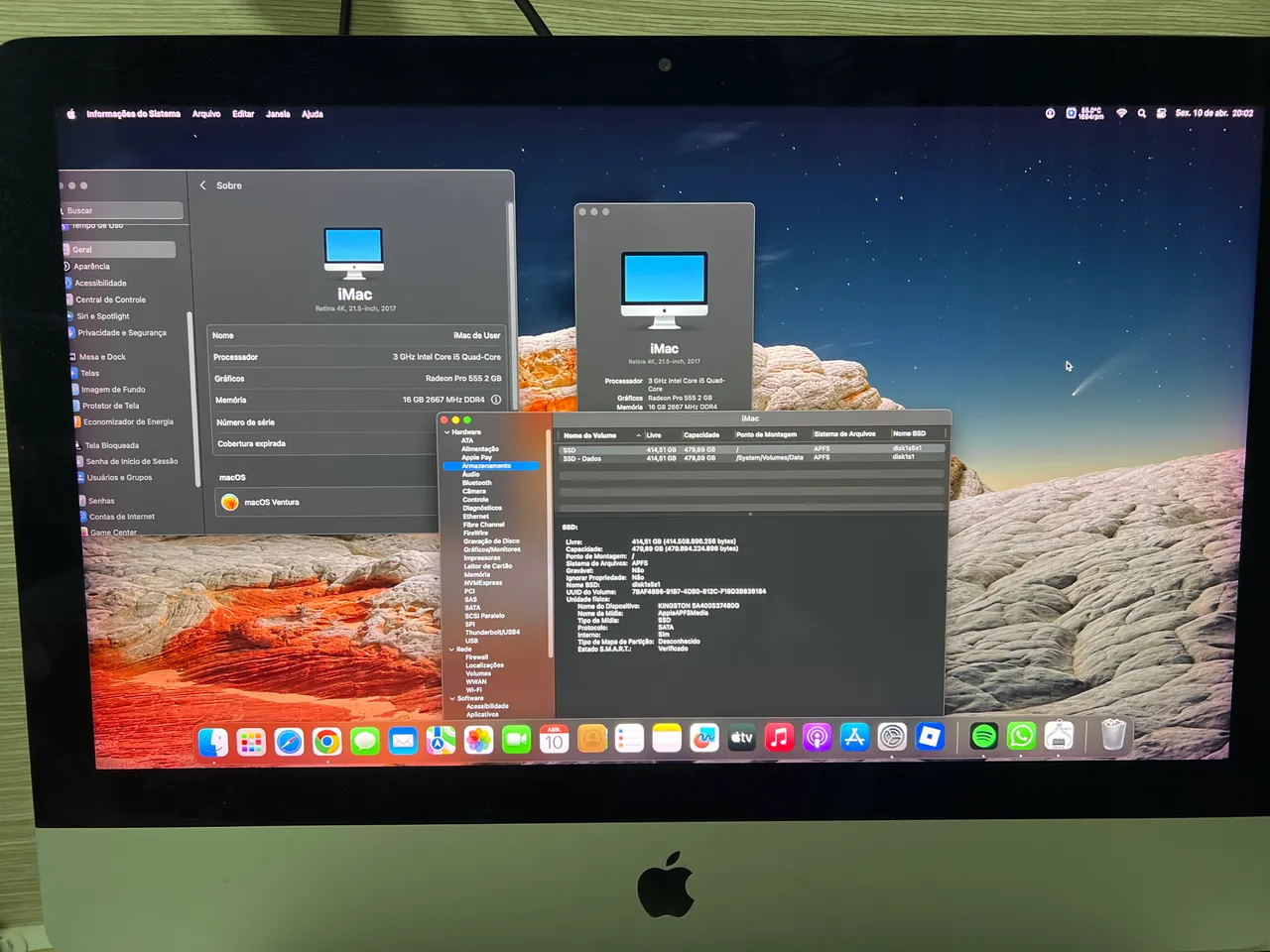Open Wi-Fi status in the menu bar
Screen dimensions: 1270x952
(x=1121, y=113)
